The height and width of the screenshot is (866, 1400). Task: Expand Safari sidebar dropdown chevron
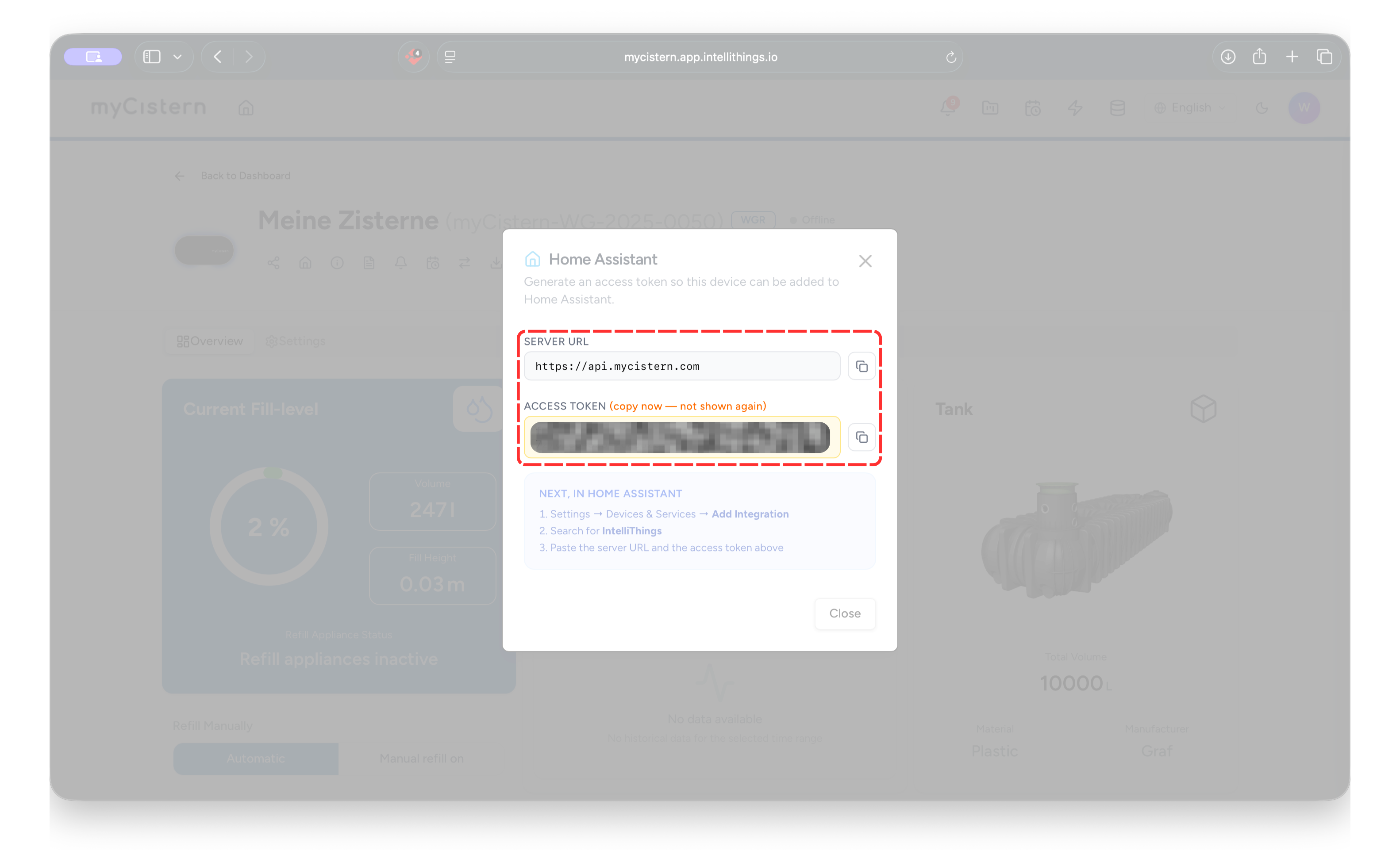coord(177,57)
